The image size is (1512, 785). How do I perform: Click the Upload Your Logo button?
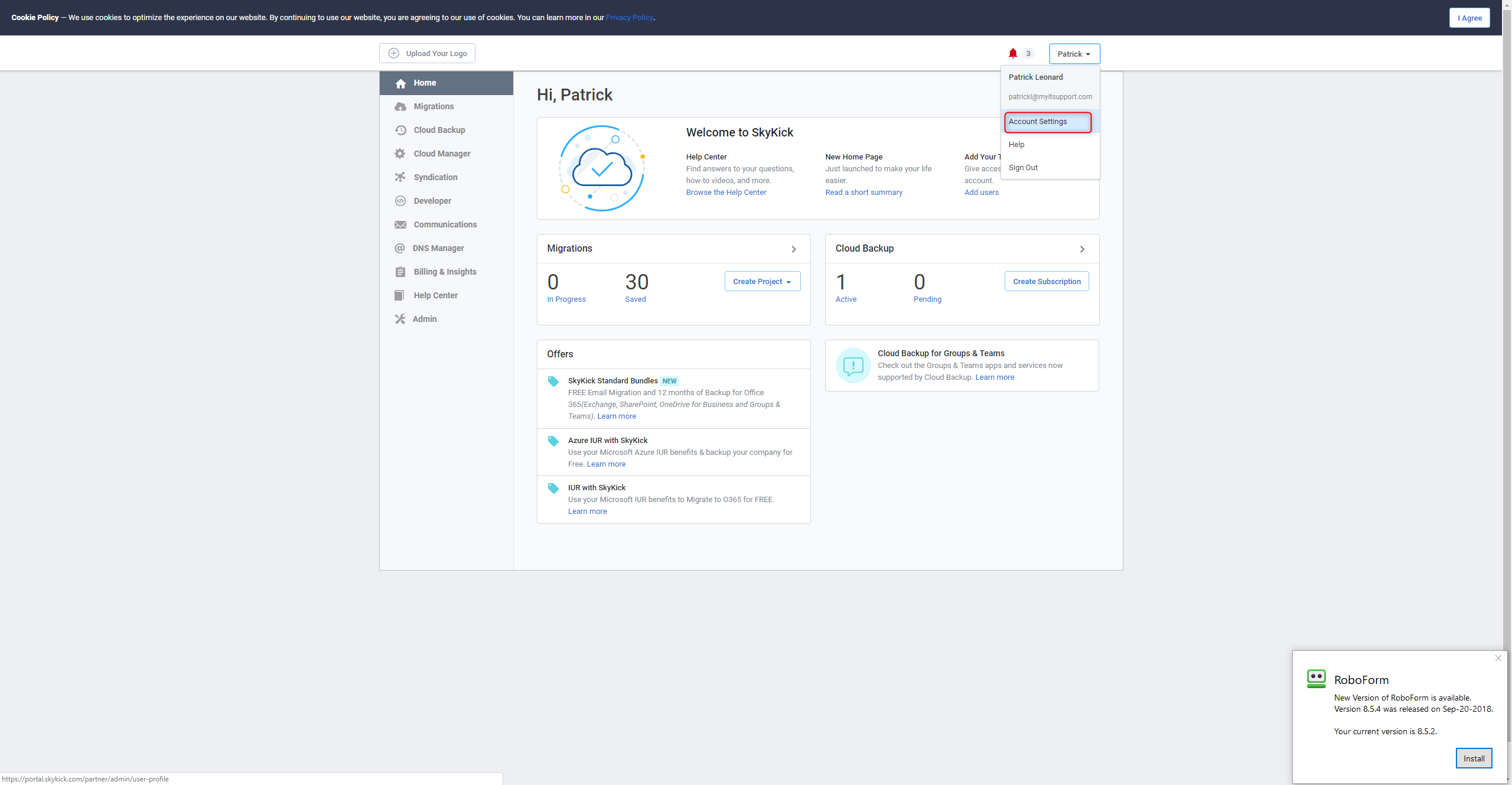pyautogui.click(x=427, y=53)
